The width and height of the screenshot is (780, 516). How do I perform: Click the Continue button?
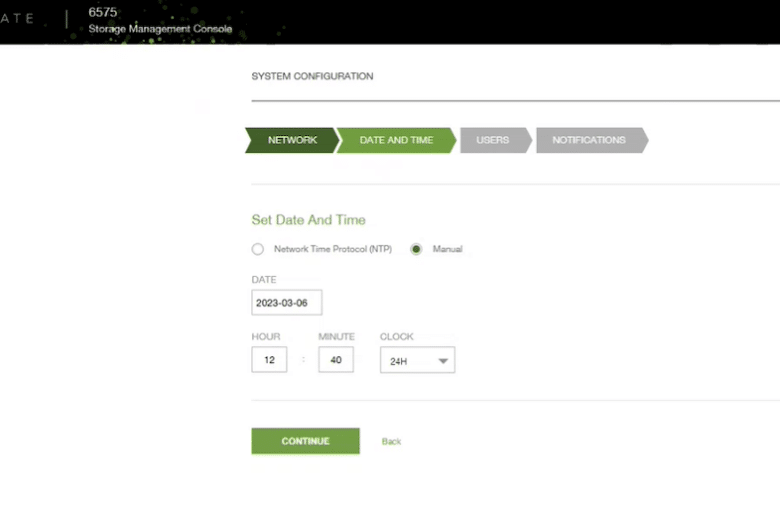click(305, 441)
